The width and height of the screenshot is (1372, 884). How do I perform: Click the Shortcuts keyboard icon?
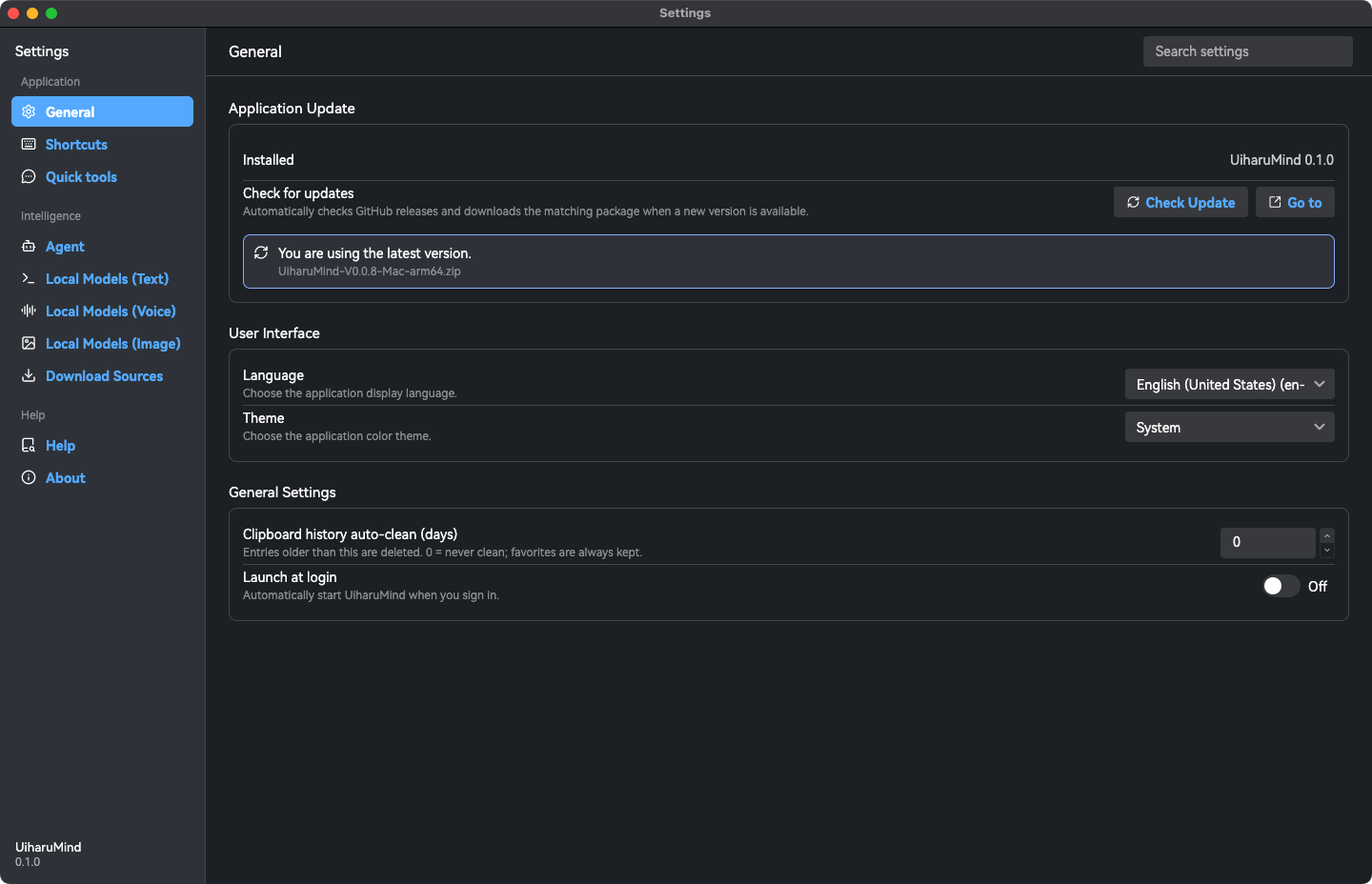coord(29,144)
